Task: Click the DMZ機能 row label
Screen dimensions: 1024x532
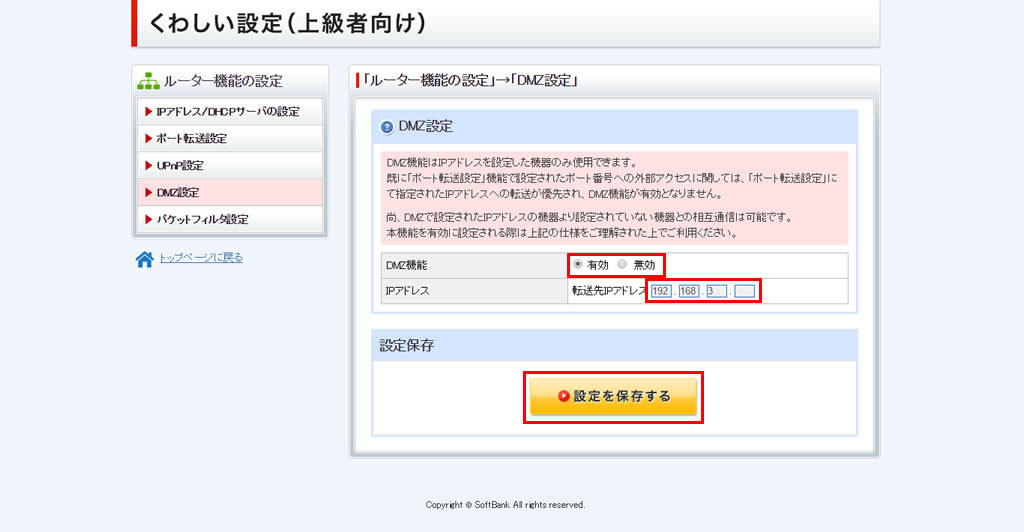Action: coord(407,266)
